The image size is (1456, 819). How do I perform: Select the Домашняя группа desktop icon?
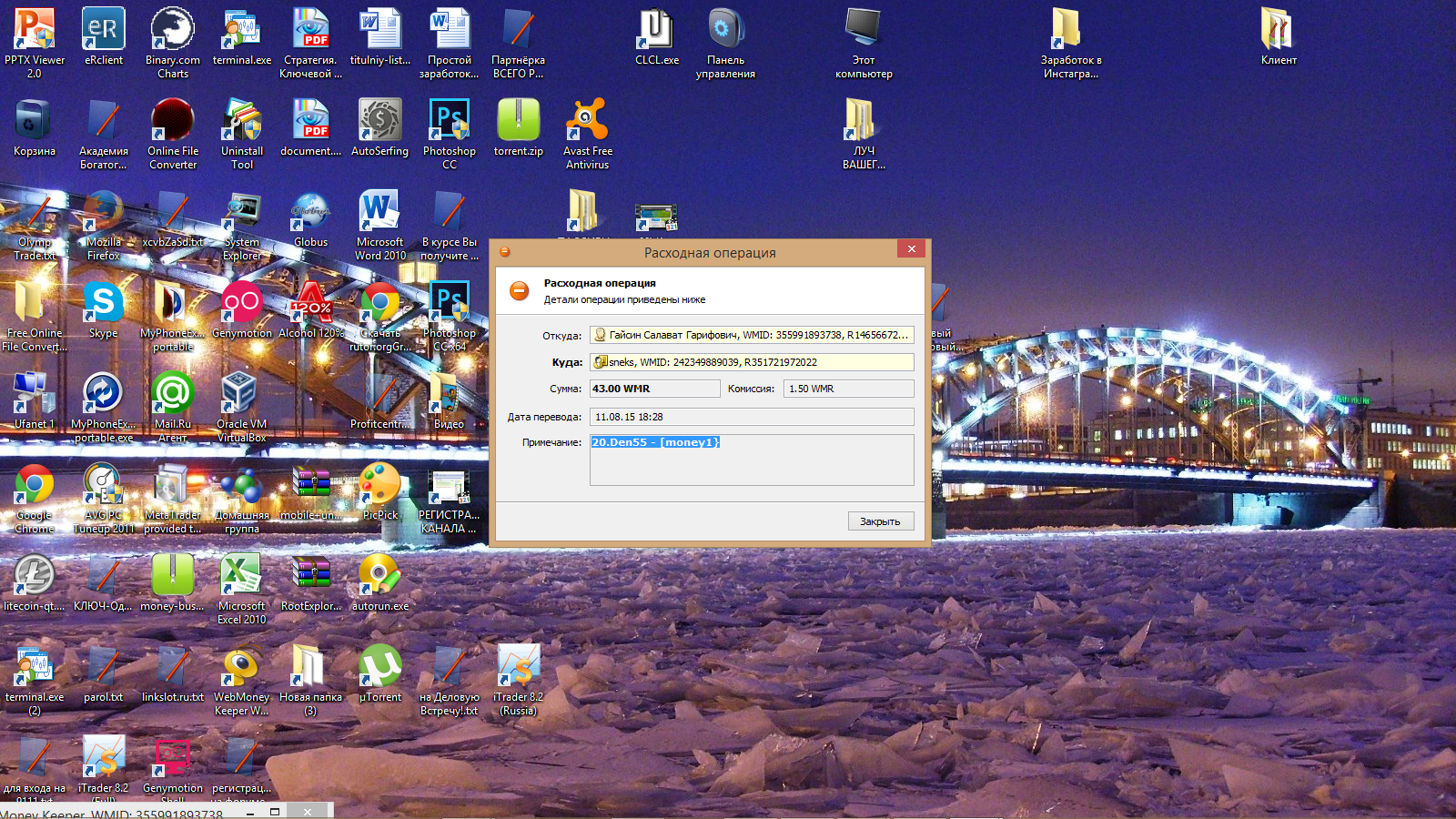242,497
